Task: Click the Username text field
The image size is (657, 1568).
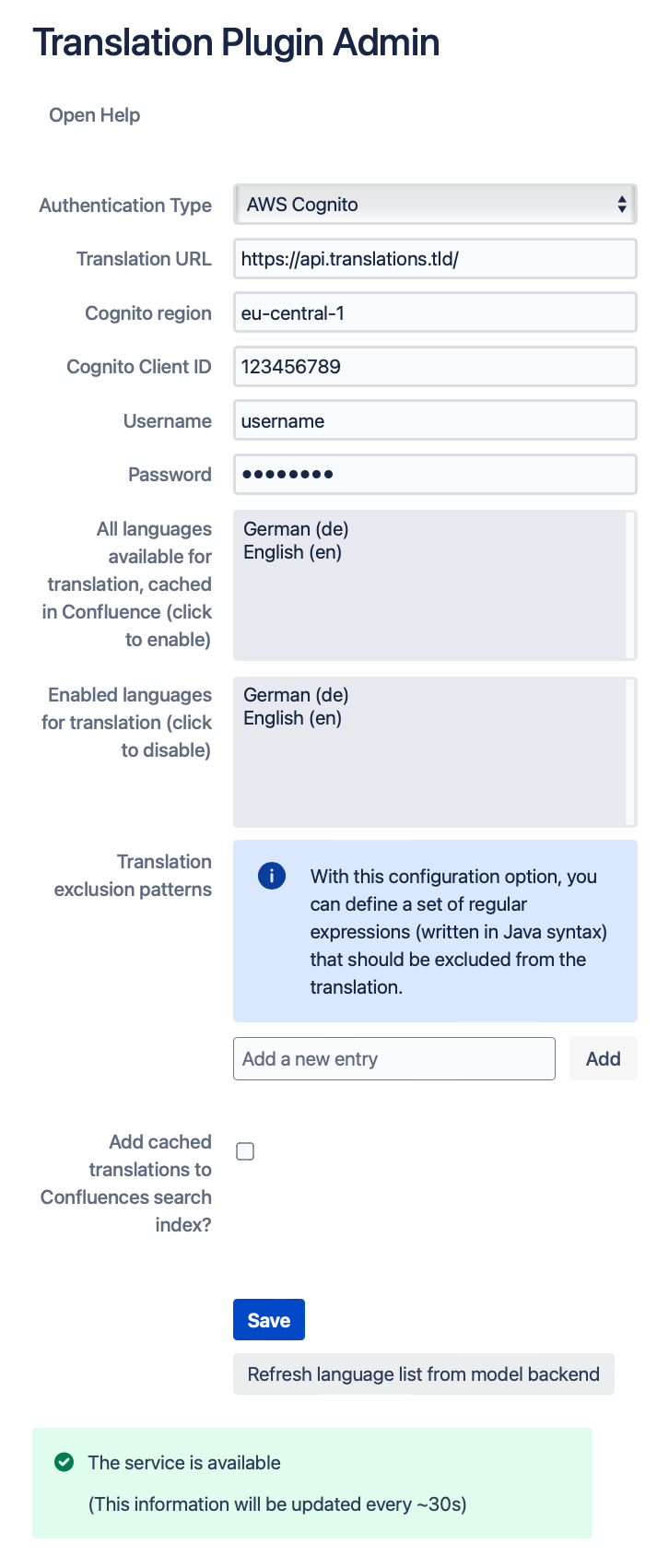Action: pyautogui.click(x=435, y=421)
